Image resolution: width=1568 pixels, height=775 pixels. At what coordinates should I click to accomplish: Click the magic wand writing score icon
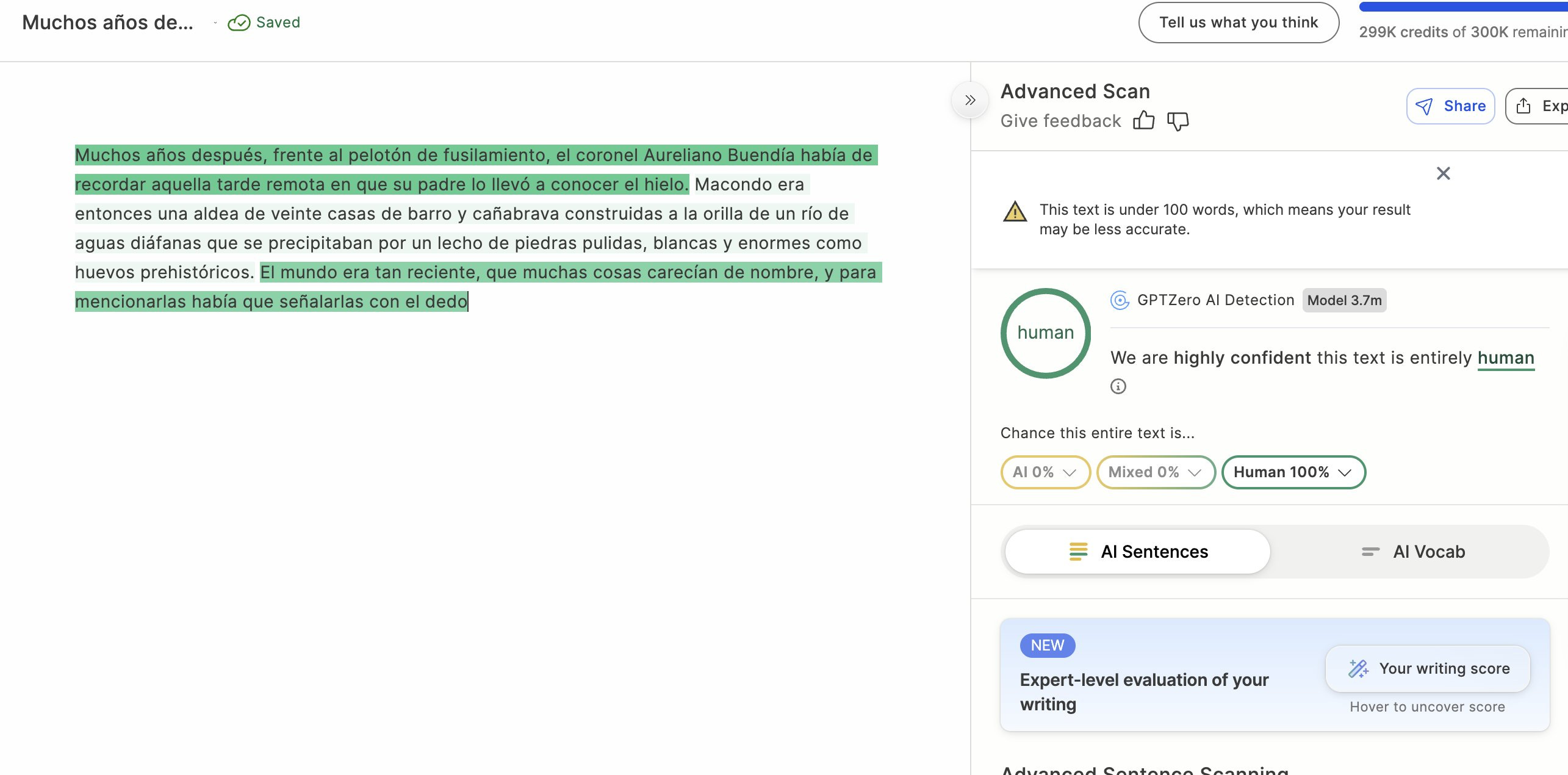coord(1358,669)
